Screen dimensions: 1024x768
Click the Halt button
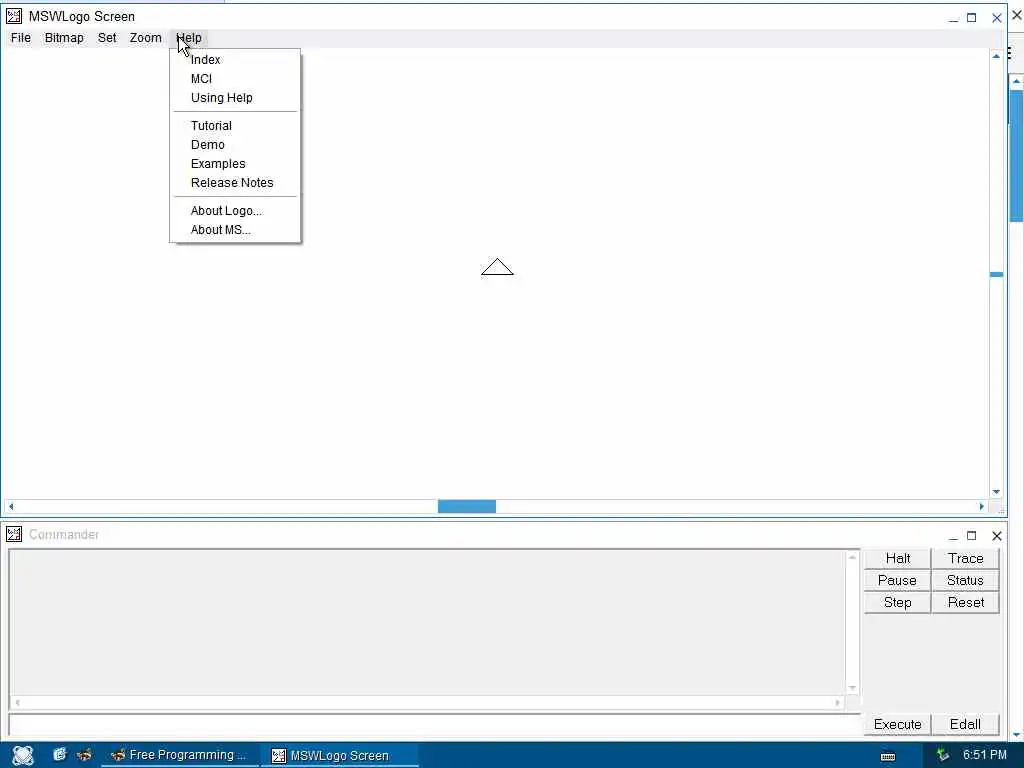tap(897, 558)
